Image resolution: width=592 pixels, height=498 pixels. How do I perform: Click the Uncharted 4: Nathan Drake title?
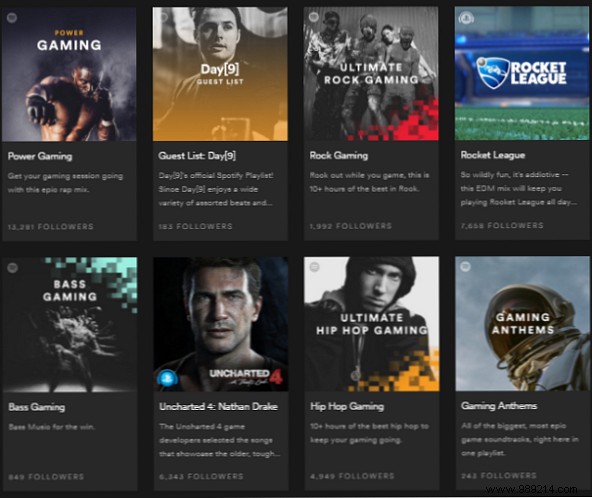point(219,407)
